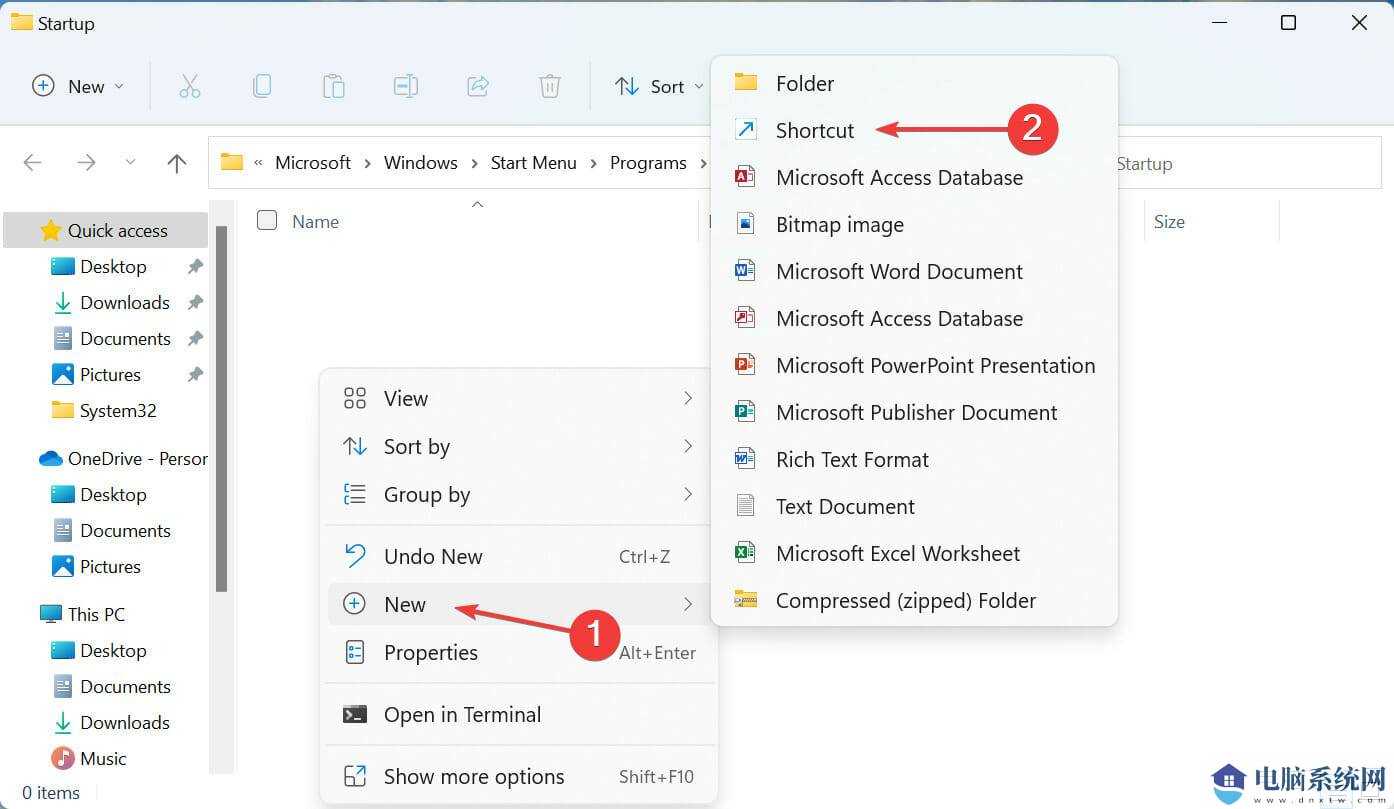This screenshot has width=1394, height=809.
Task: Select Microsoft Excel Worksheet in submenu
Action: [914, 554]
